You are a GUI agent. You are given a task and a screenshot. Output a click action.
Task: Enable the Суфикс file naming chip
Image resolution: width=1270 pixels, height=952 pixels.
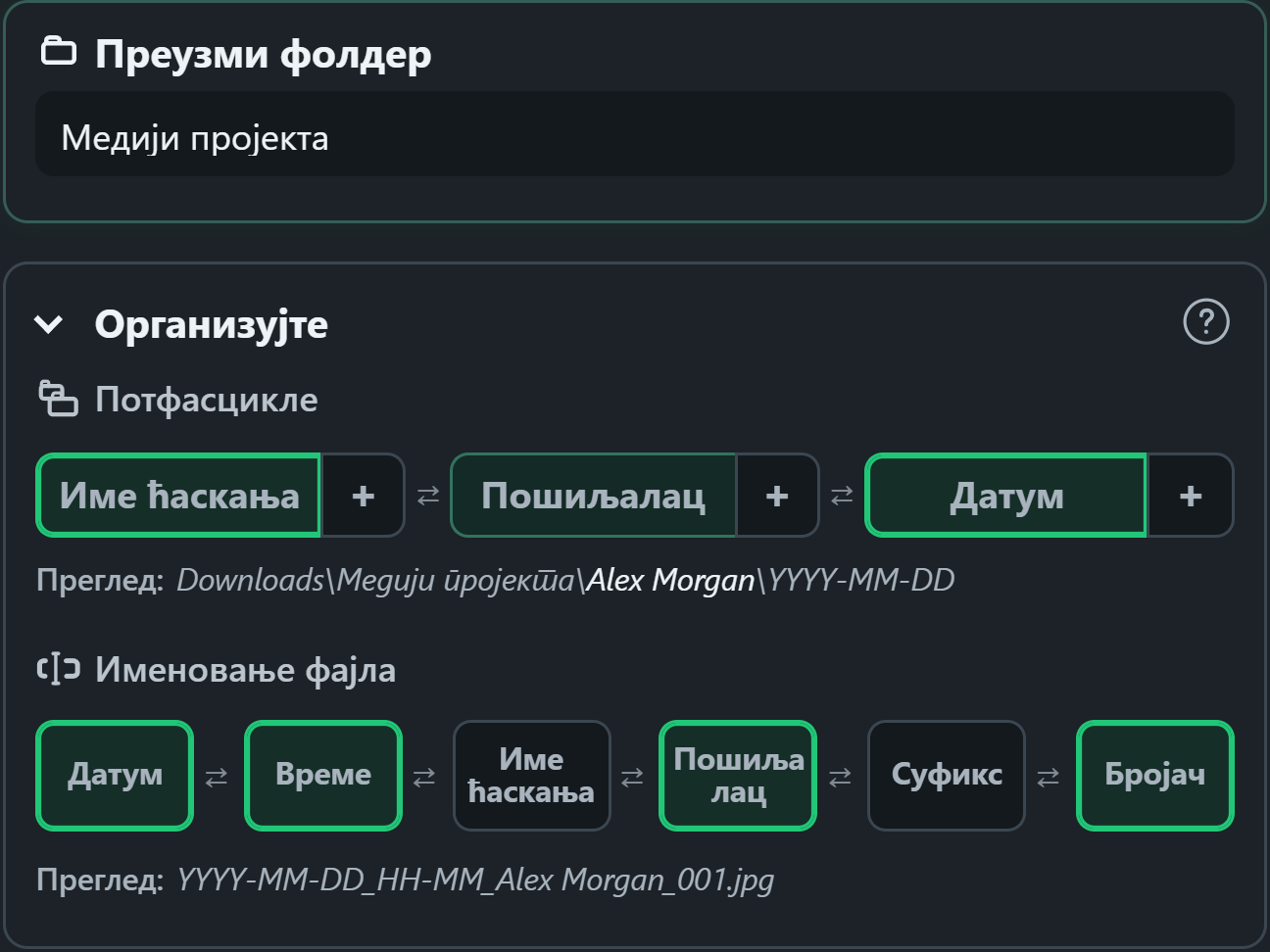click(x=947, y=776)
